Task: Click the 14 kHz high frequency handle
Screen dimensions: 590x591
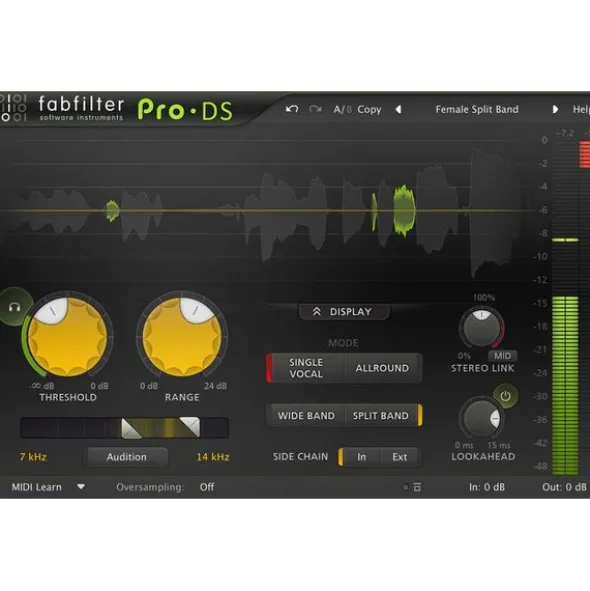Action: 190,426
